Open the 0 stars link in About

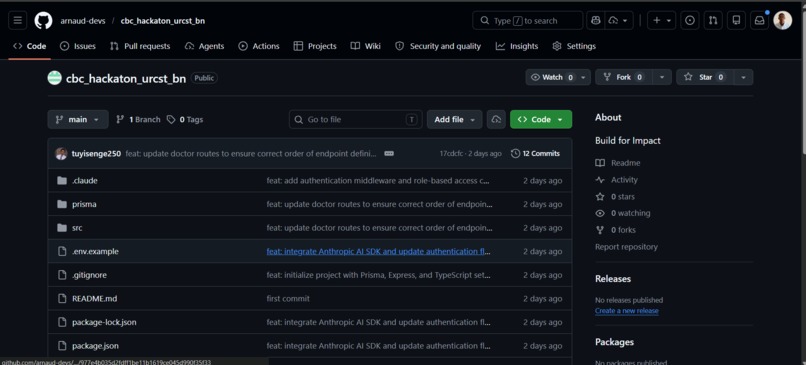(615, 196)
